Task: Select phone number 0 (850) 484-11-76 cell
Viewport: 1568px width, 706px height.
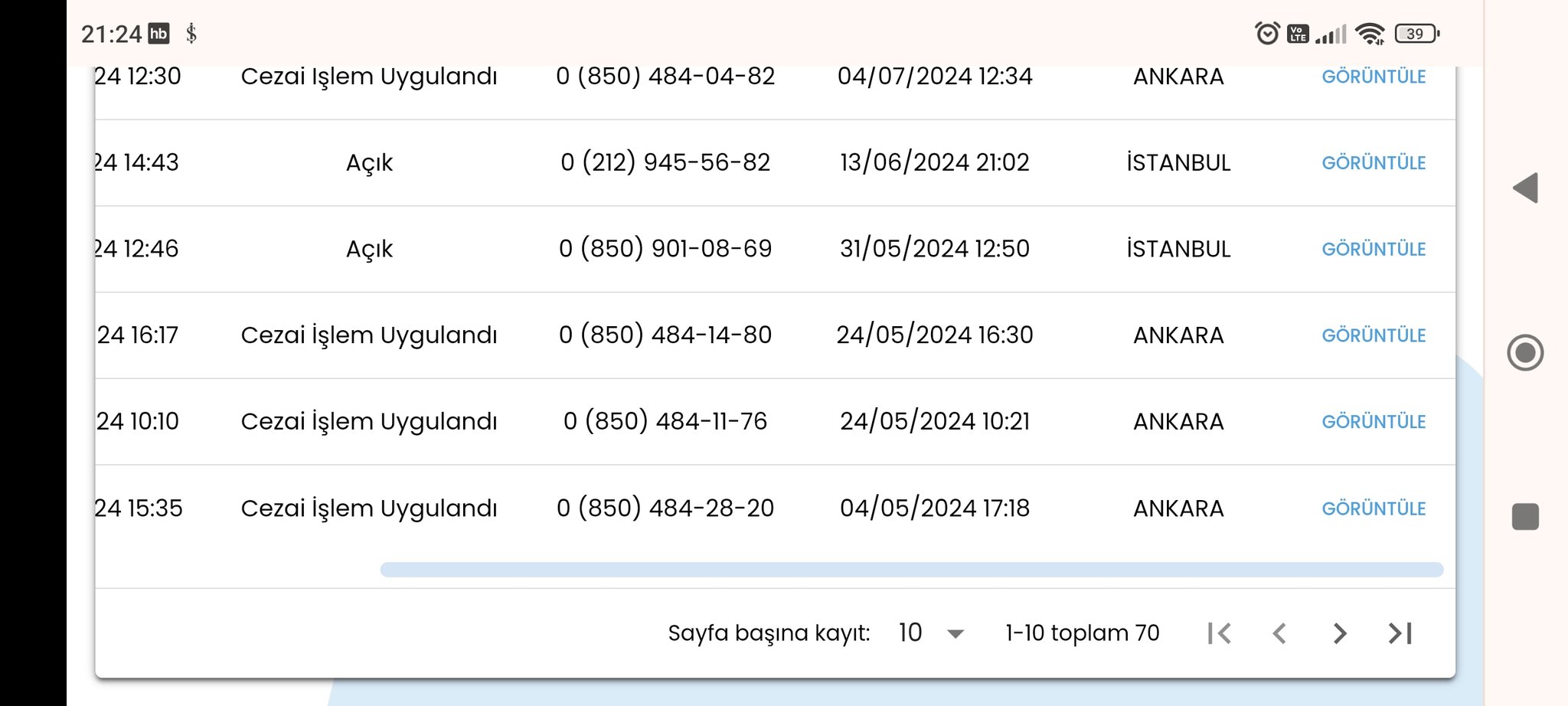Action: (x=665, y=421)
